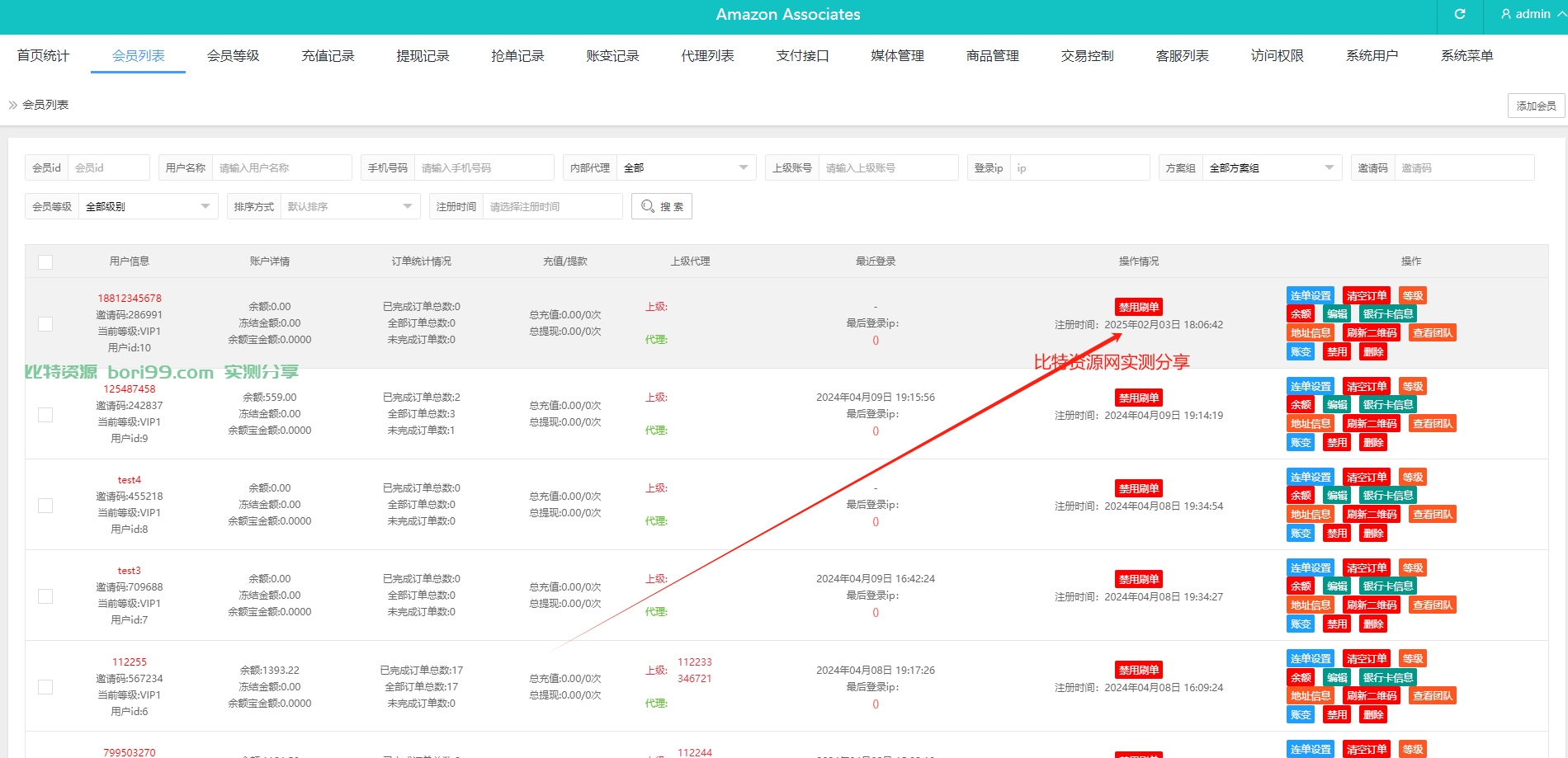The width and height of the screenshot is (1568, 758).
Task: Open the 商品管理 tab
Action: 992,55
